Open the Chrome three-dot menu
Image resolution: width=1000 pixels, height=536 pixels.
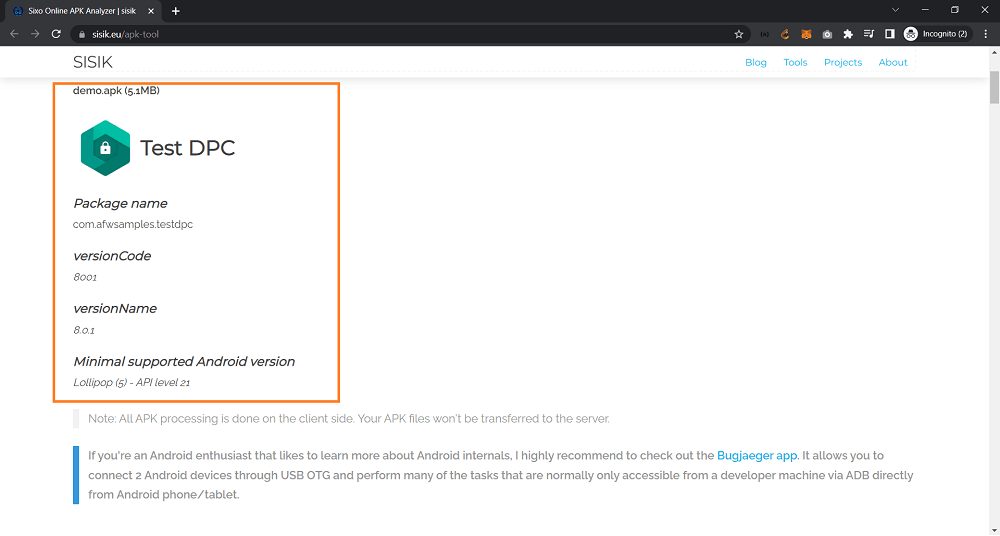pyautogui.click(x=986, y=34)
